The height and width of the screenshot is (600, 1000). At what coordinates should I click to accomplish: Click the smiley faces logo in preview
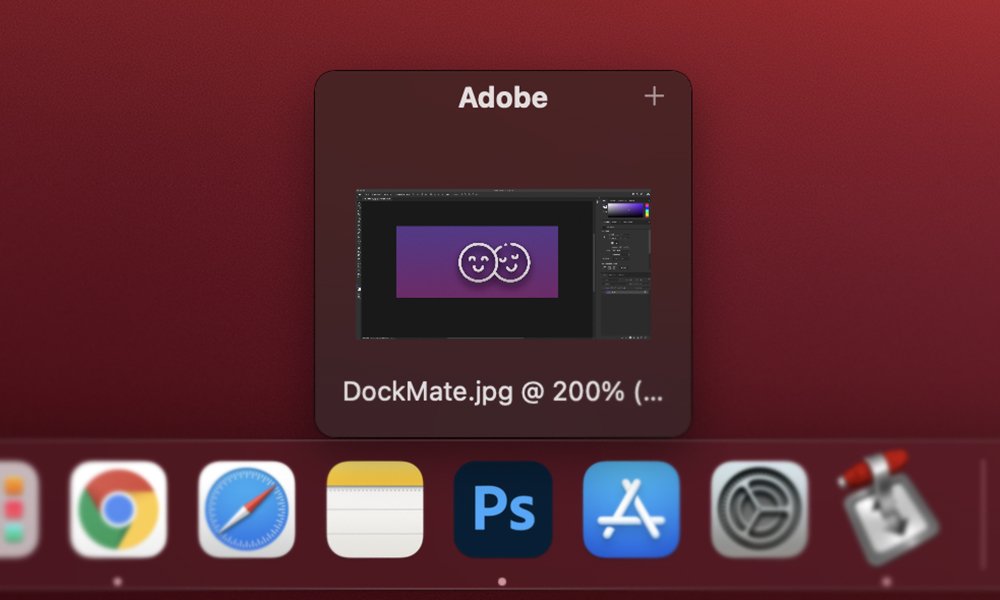click(494, 262)
